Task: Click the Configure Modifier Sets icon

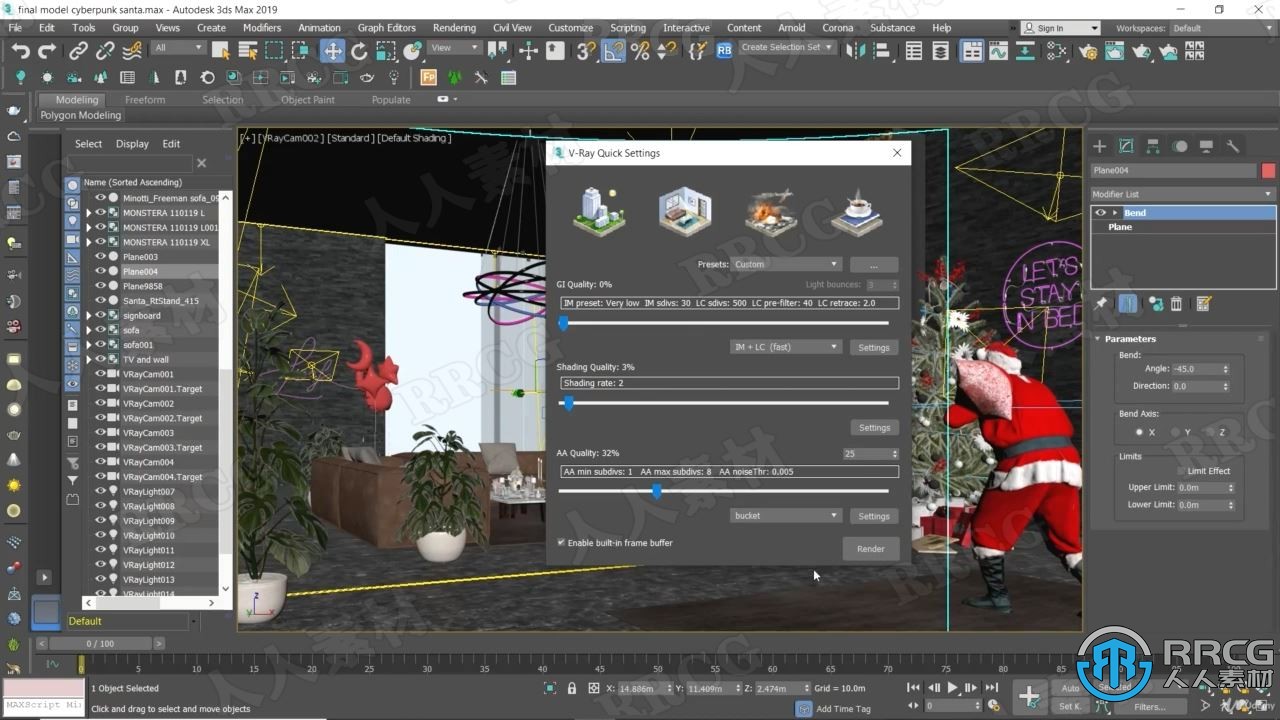Action: pyautogui.click(x=1203, y=304)
